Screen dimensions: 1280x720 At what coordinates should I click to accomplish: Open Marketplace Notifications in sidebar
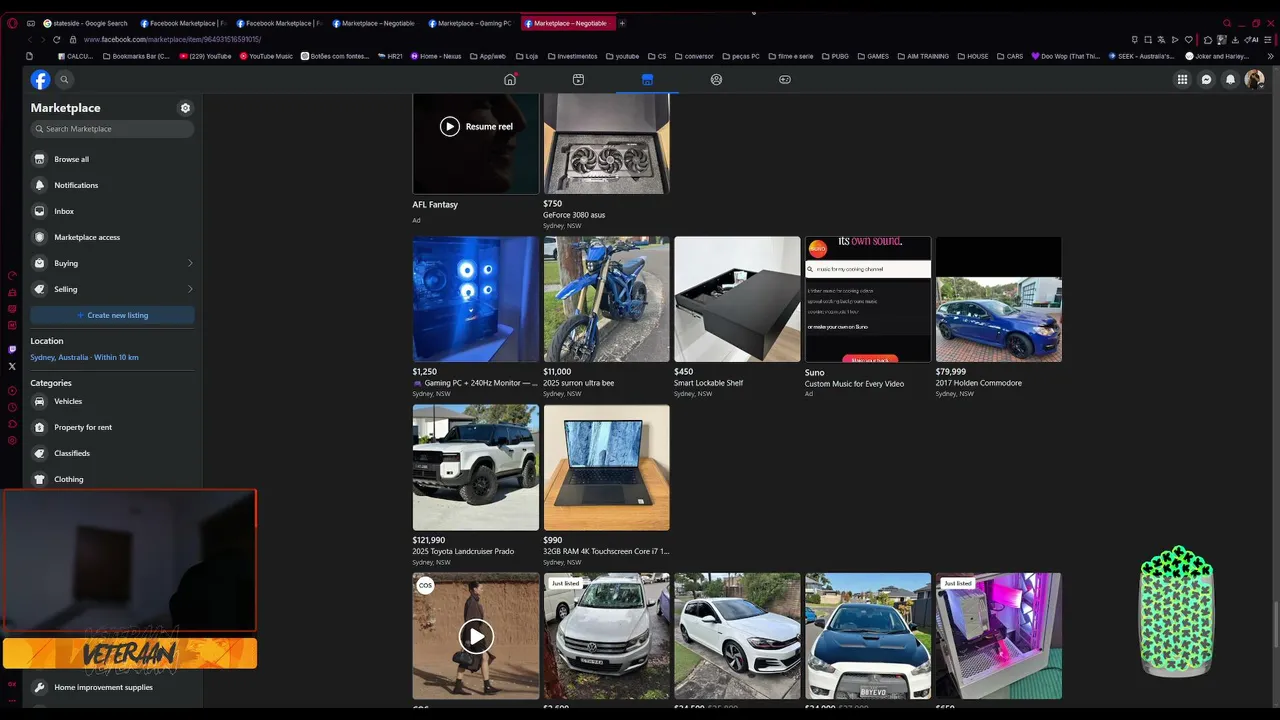[112, 185]
